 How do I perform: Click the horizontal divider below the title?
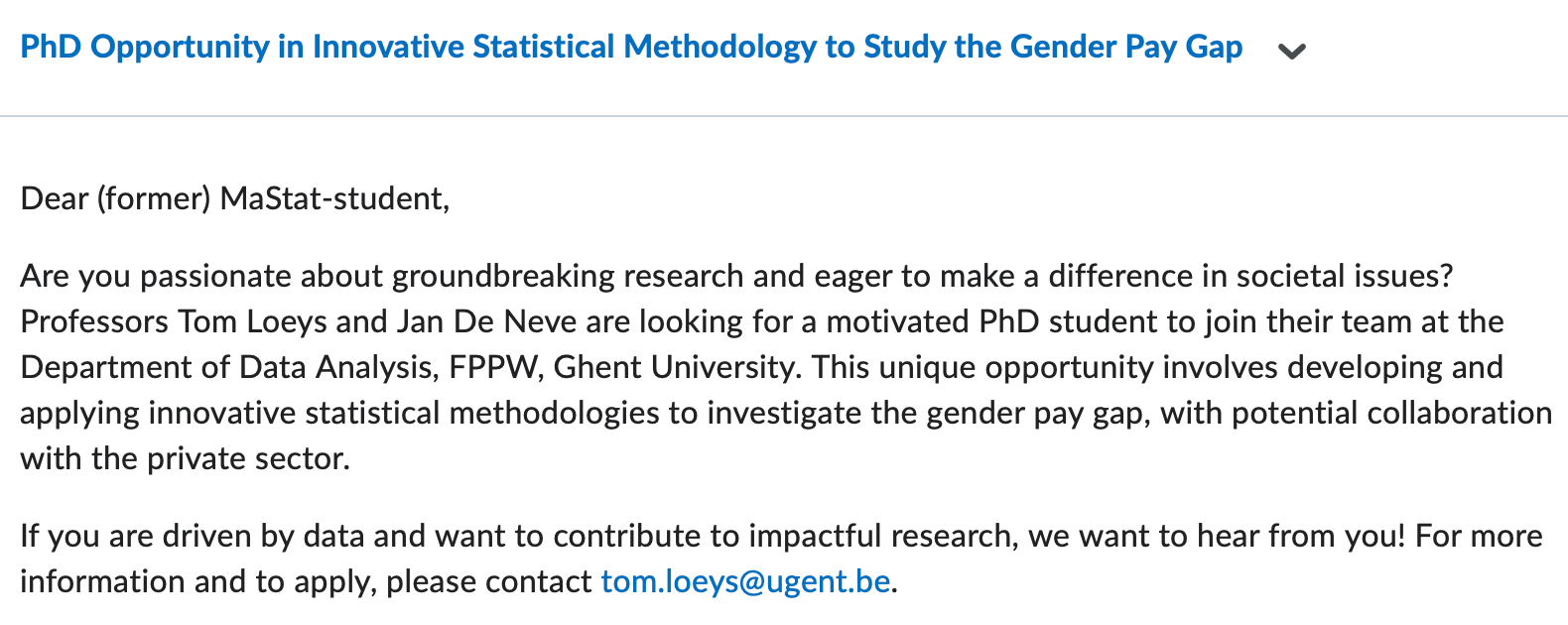(x=784, y=116)
